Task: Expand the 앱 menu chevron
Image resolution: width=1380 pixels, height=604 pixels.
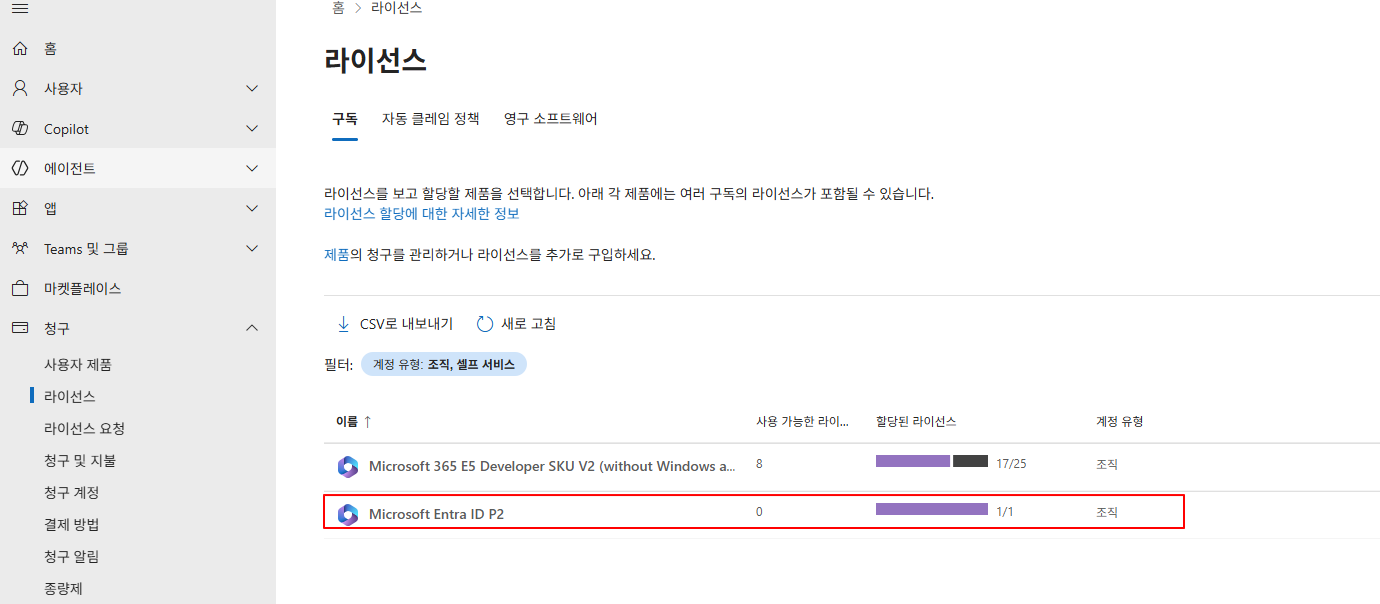Action: [x=252, y=209]
